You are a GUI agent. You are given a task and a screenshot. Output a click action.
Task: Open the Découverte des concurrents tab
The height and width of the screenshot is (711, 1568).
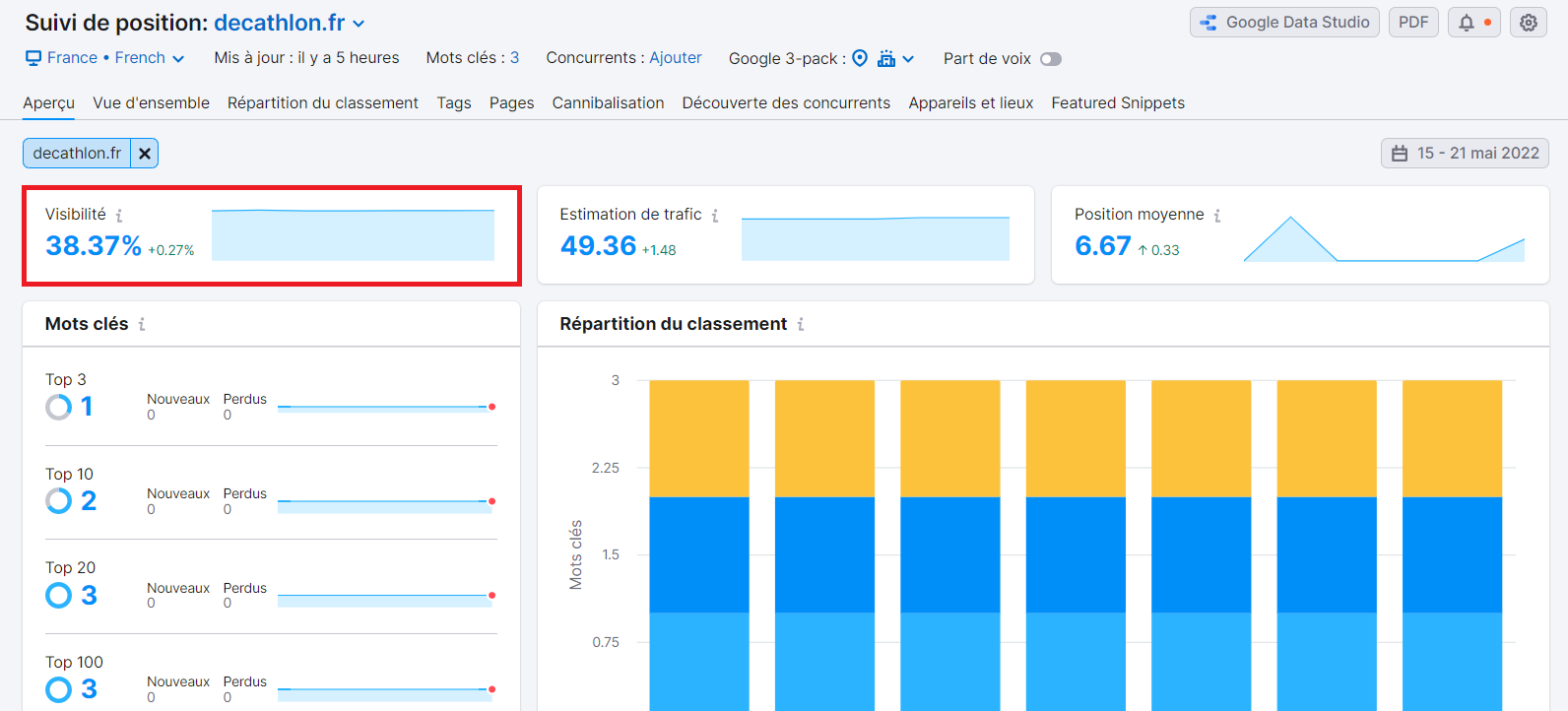click(x=786, y=103)
